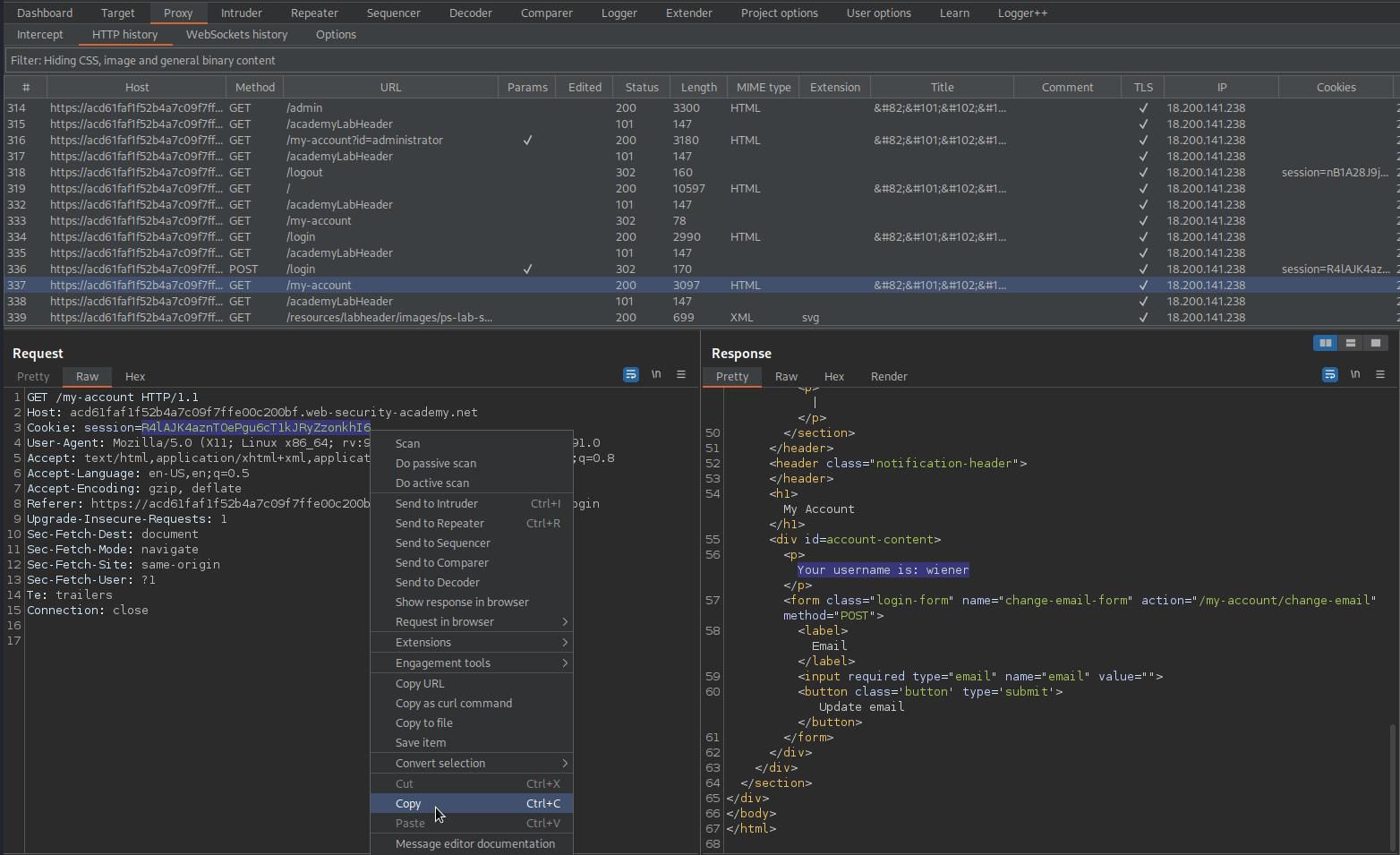Switch Response view to Raw

[787, 377]
